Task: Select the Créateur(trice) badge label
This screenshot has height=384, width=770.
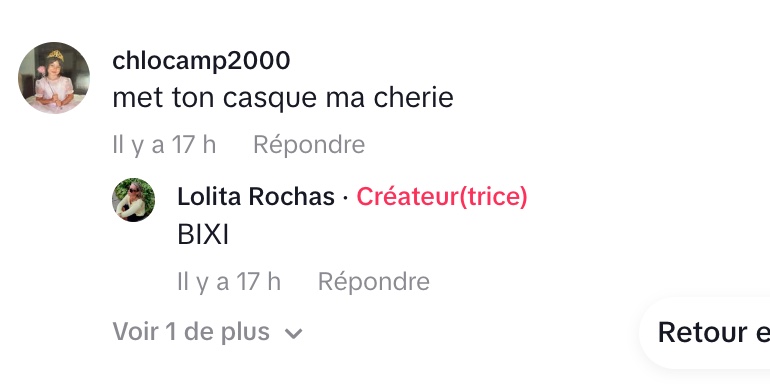Action: point(441,197)
